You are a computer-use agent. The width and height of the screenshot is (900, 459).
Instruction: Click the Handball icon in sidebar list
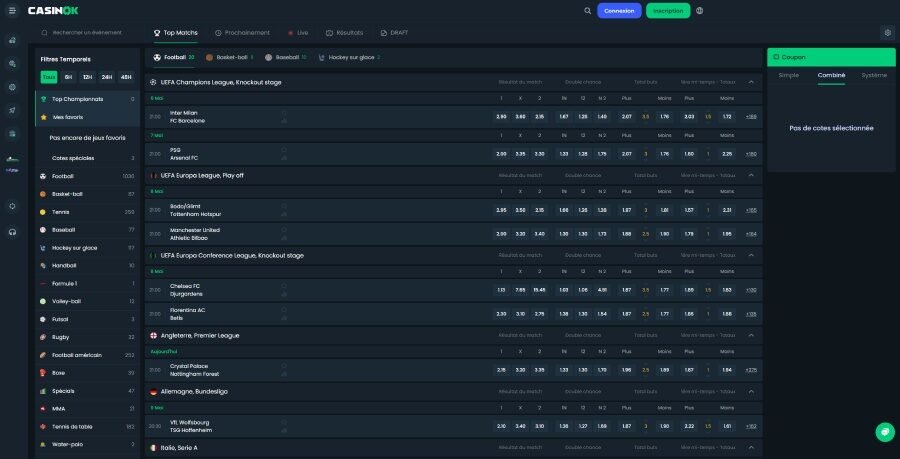[43, 266]
